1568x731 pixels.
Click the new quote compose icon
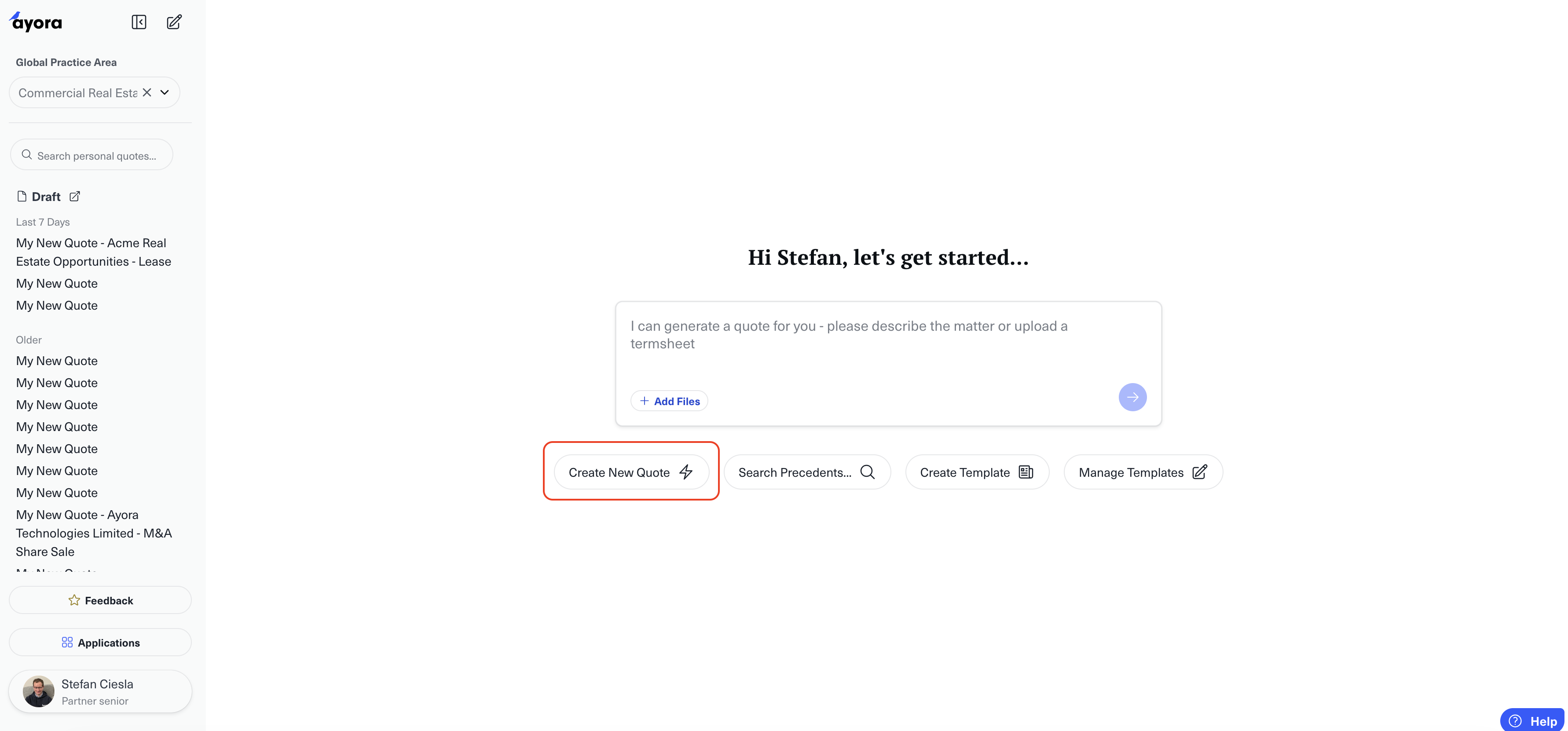(x=174, y=22)
